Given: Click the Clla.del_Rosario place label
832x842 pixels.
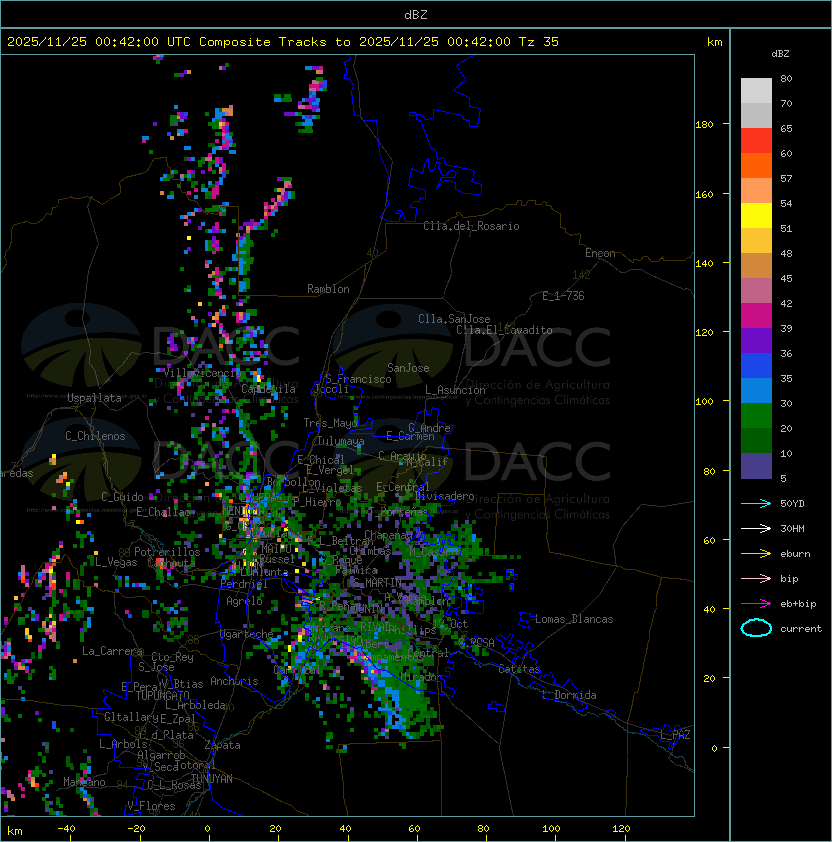Looking at the screenshot, I should [x=471, y=226].
